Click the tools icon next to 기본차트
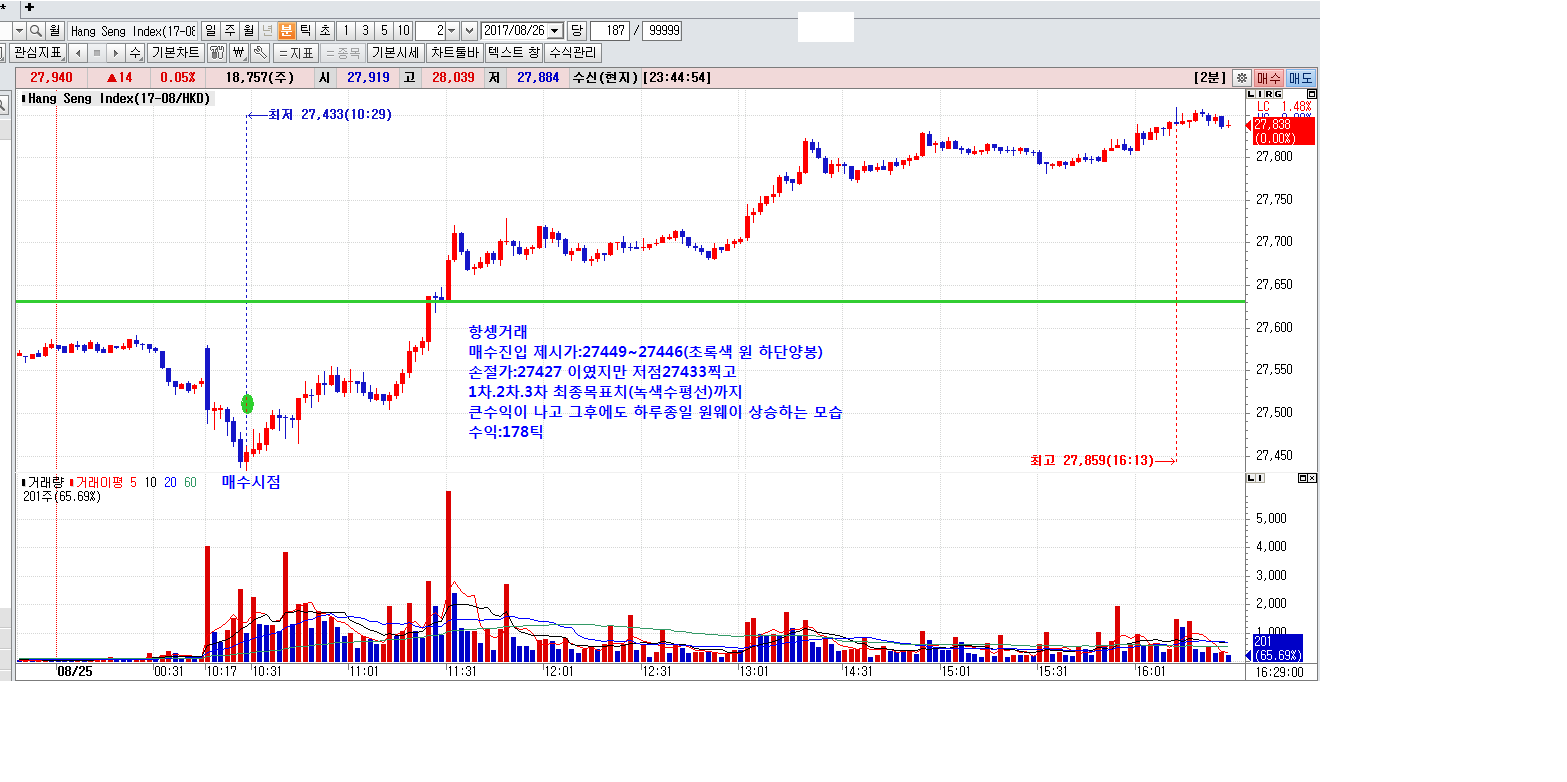The image size is (1567, 782). click(217, 53)
